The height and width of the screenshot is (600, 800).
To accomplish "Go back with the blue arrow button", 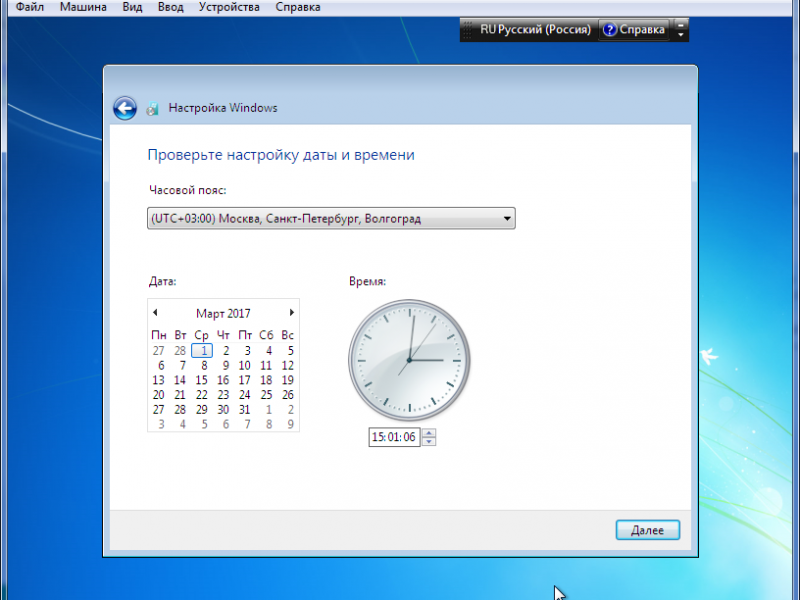I will 125,108.
